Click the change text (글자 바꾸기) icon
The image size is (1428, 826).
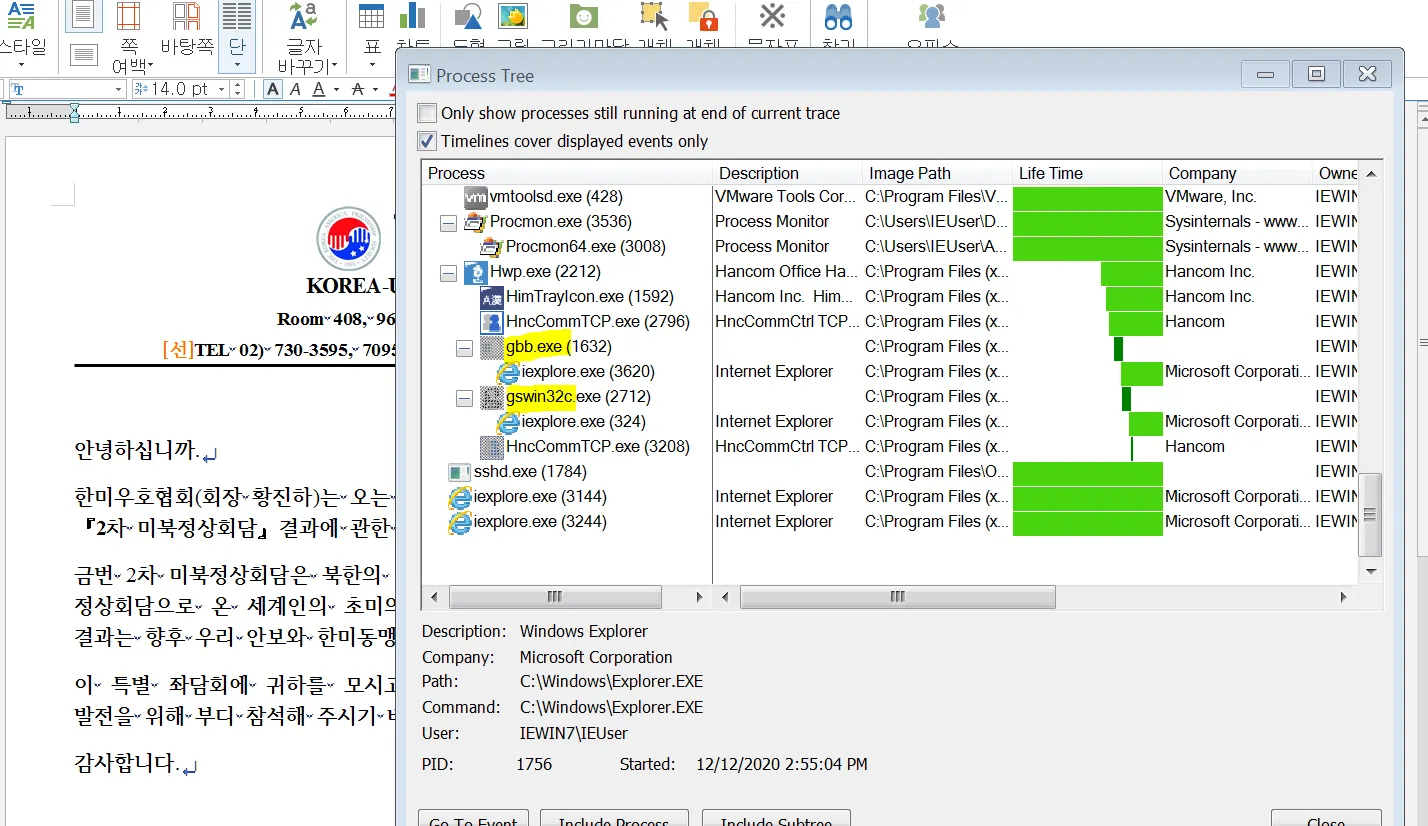[303, 17]
